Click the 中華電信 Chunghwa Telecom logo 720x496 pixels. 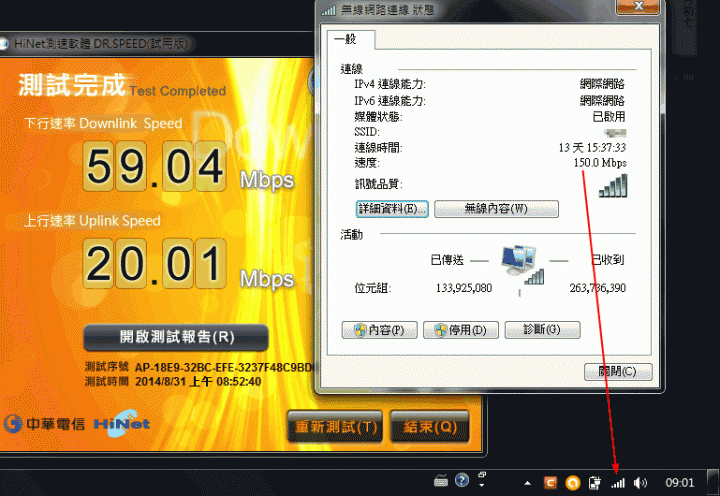[45, 423]
